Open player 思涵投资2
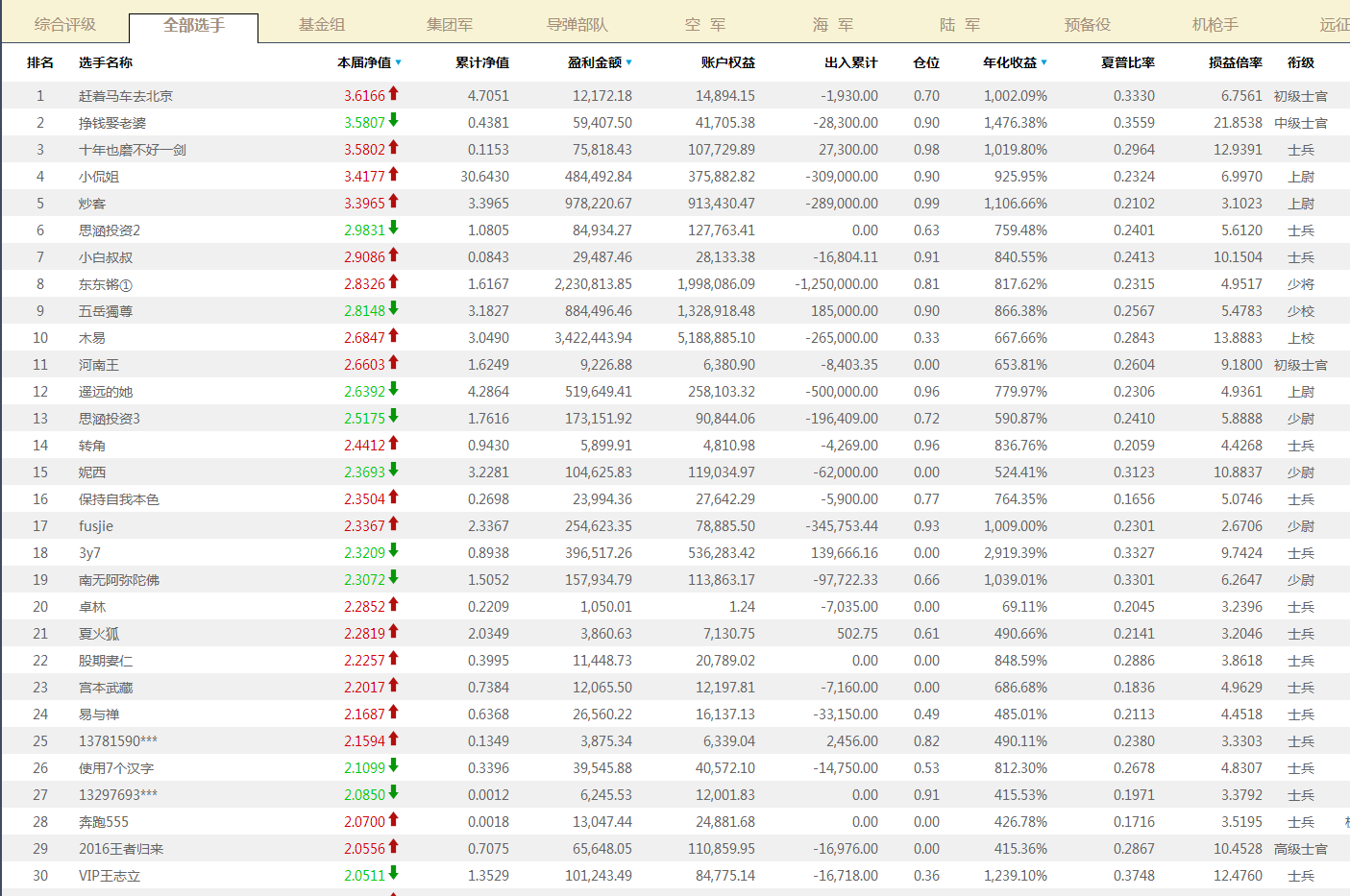 pyautogui.click(x=110, y=230)
